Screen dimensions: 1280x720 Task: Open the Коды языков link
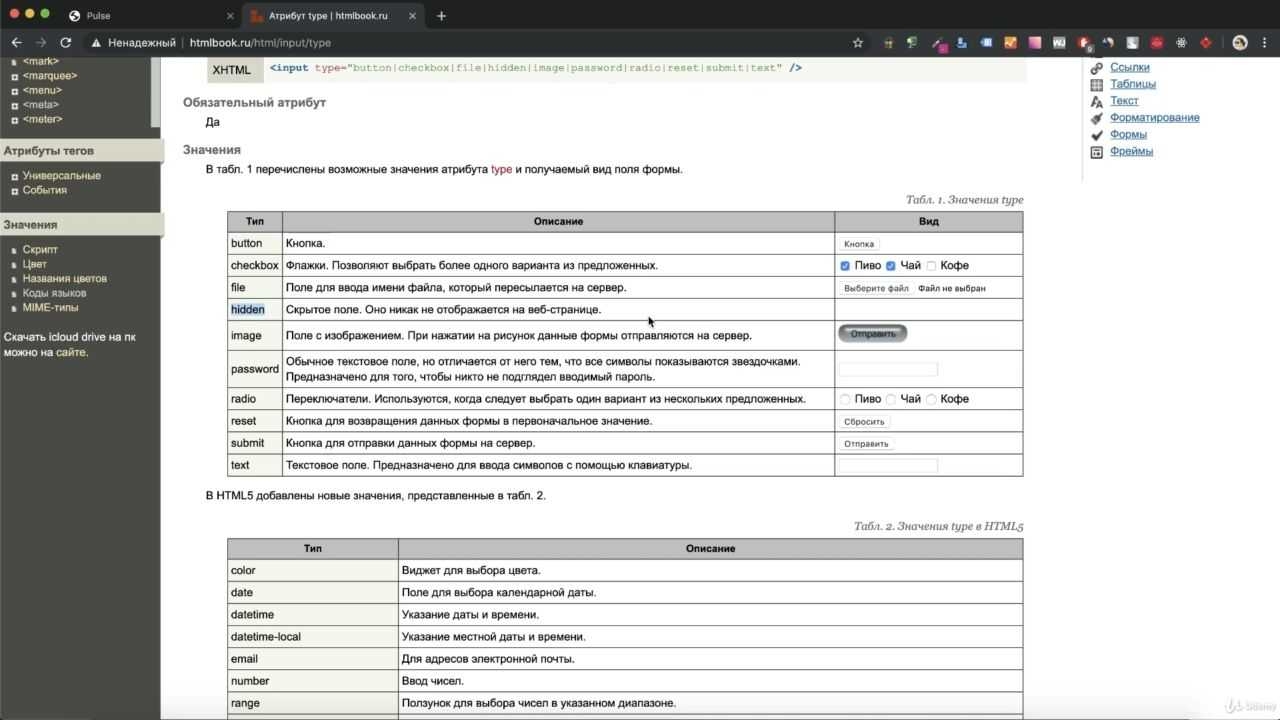54,293
